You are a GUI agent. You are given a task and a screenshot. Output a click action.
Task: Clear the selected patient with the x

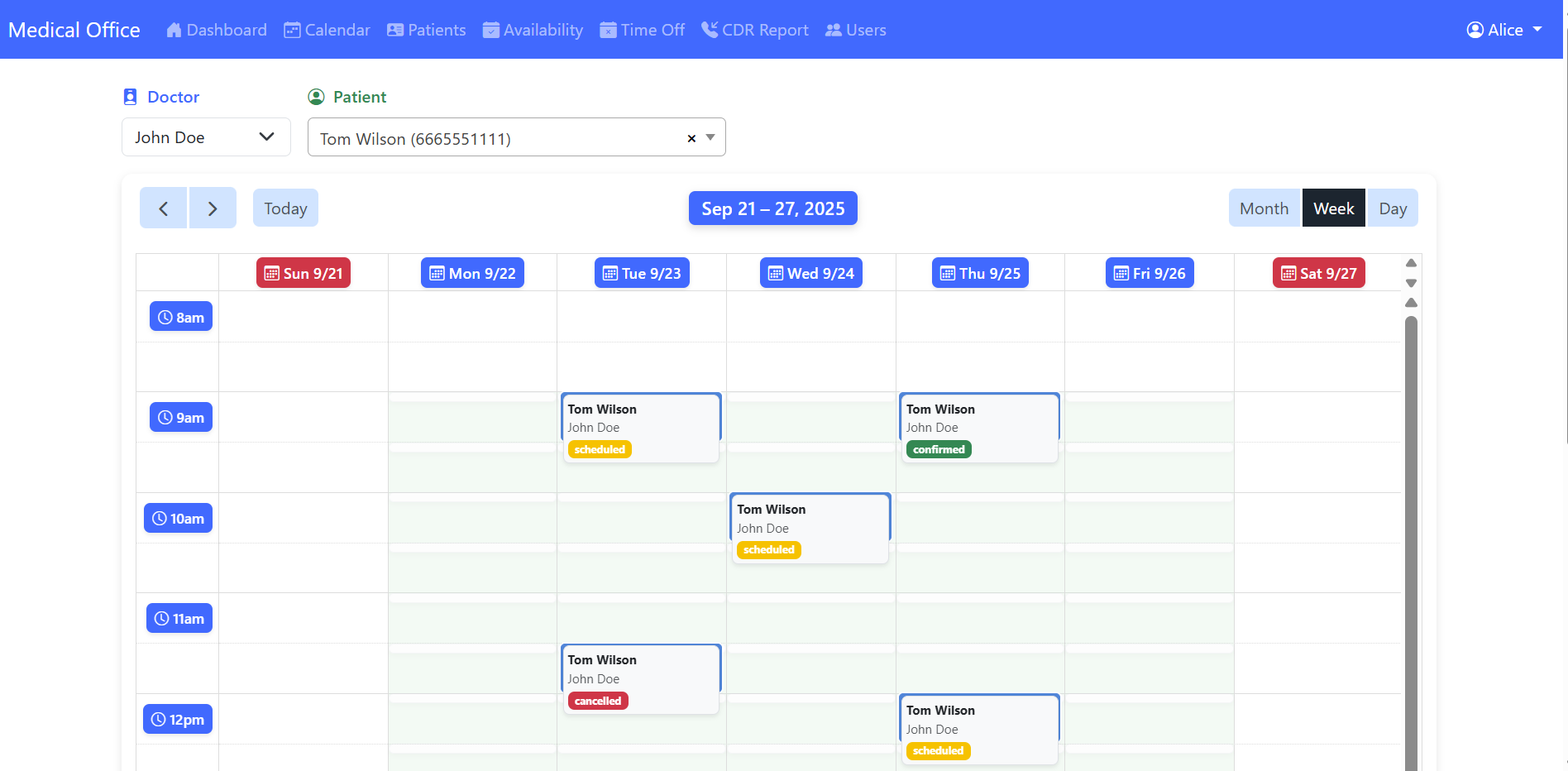click(x=691, y=139)
